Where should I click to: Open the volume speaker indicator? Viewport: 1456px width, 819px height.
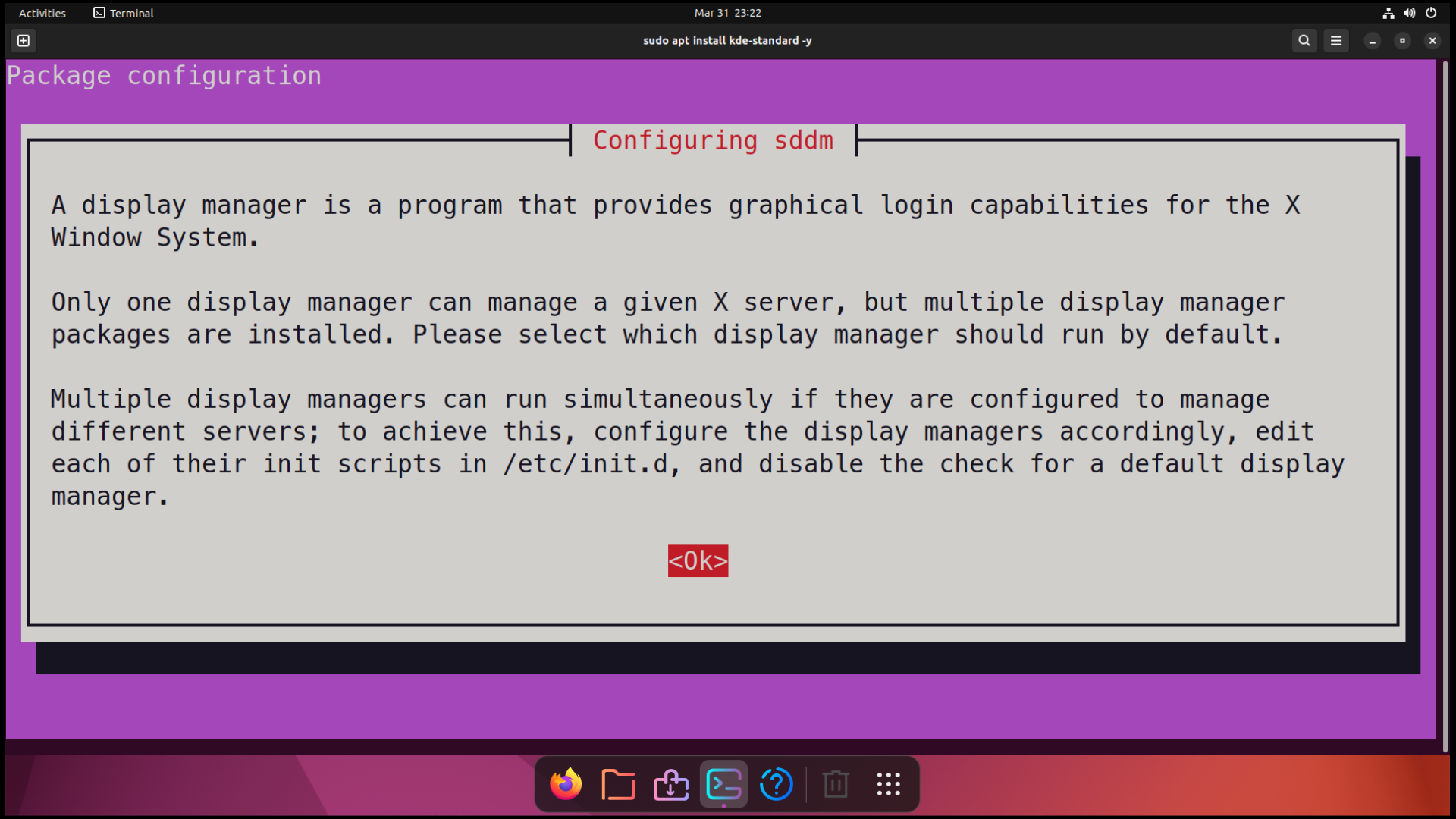point(1409,13)
